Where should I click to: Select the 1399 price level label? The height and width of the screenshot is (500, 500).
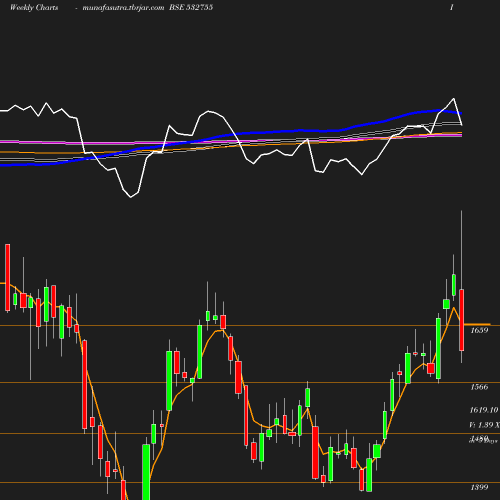point(479,487)
